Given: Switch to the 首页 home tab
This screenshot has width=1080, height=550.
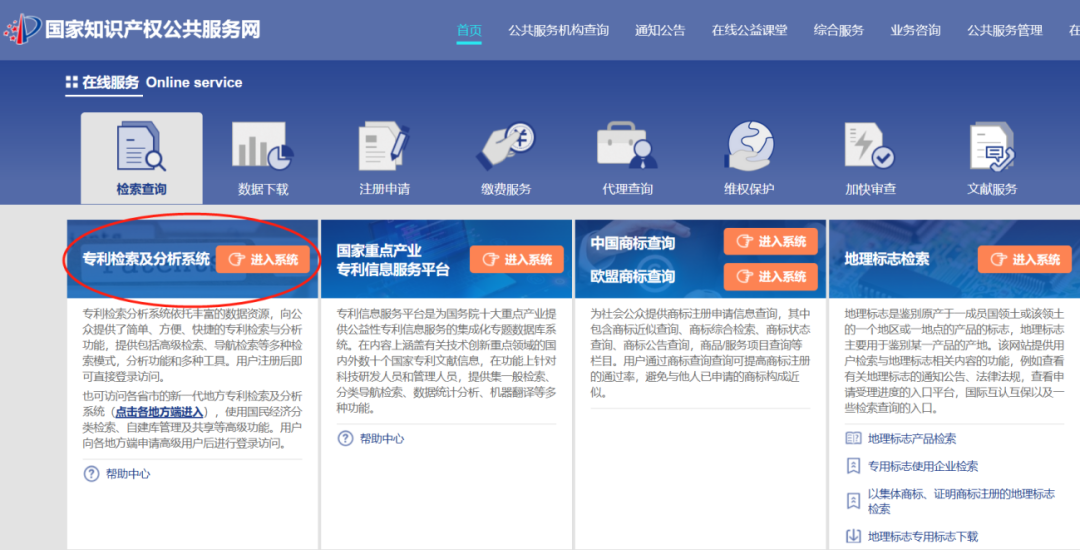Looking at the screenshot, I should pyautogui.click(x=469, y=30).
